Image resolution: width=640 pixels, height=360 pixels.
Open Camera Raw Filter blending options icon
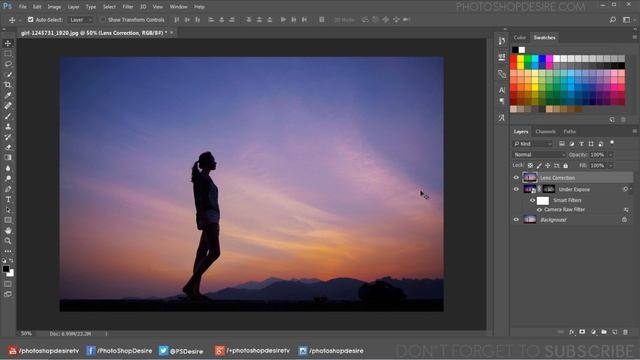pyautogui.click(x=626, y=210)
